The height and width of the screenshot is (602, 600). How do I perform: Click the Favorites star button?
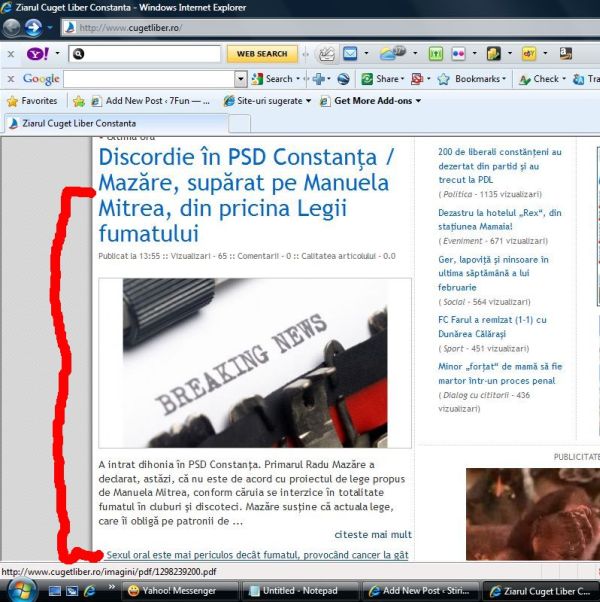point(32,101)
